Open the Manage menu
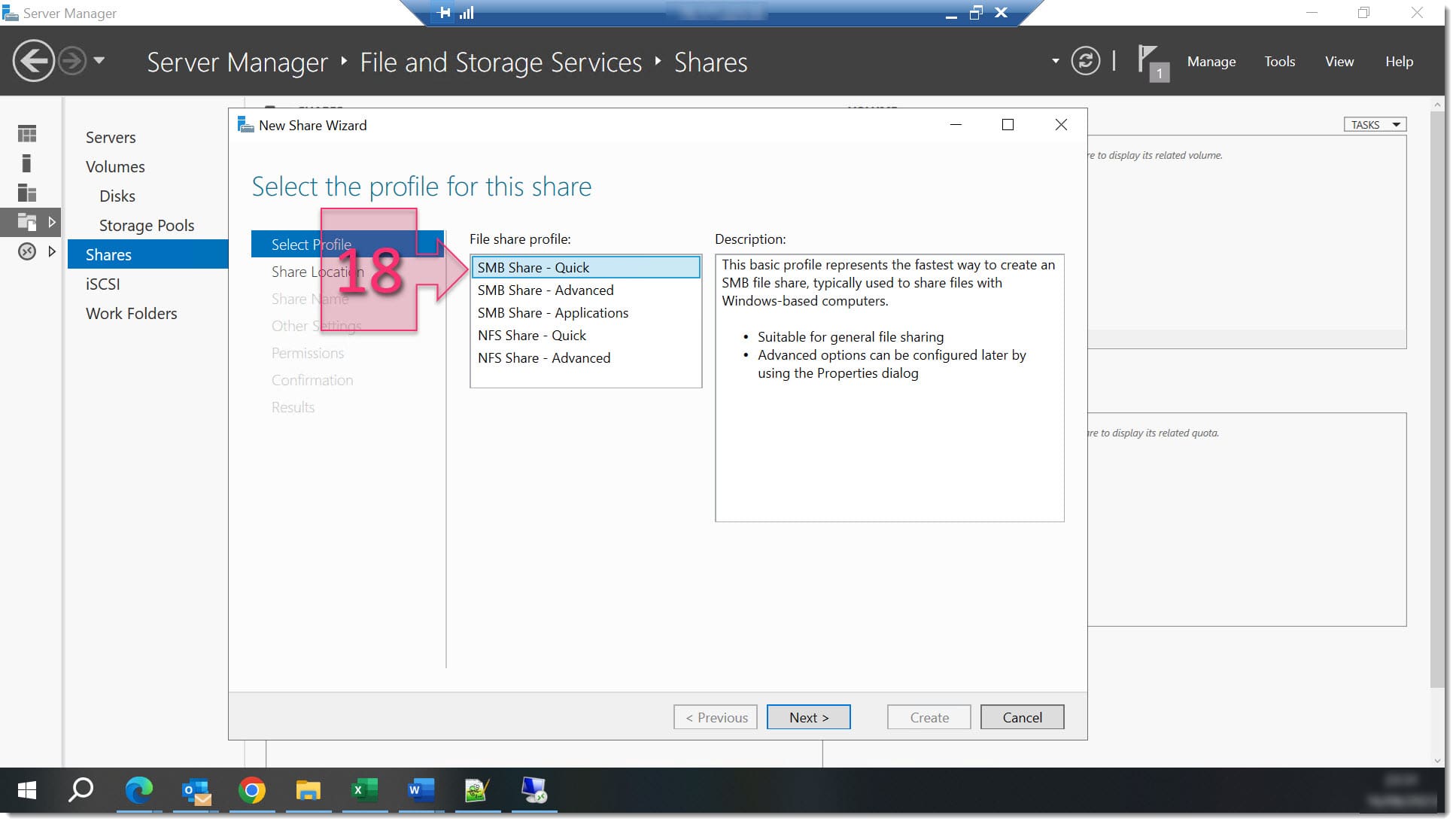1456x824 pixels. click(x=1211, y=62)
